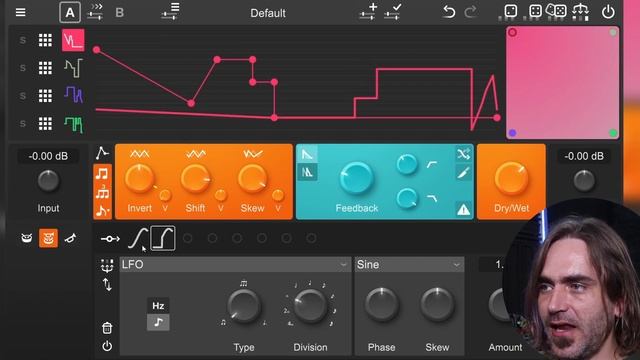
Task: Adjust the Skew knob in orange panel
Action: point(252,179)
